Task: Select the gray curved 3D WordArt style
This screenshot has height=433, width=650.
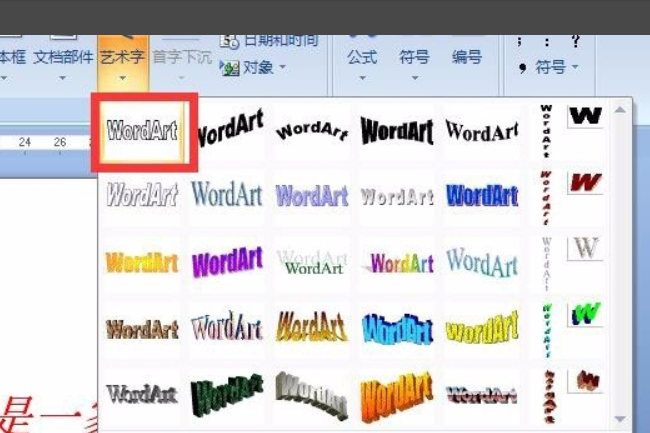Action: click(x=312, y=395)
